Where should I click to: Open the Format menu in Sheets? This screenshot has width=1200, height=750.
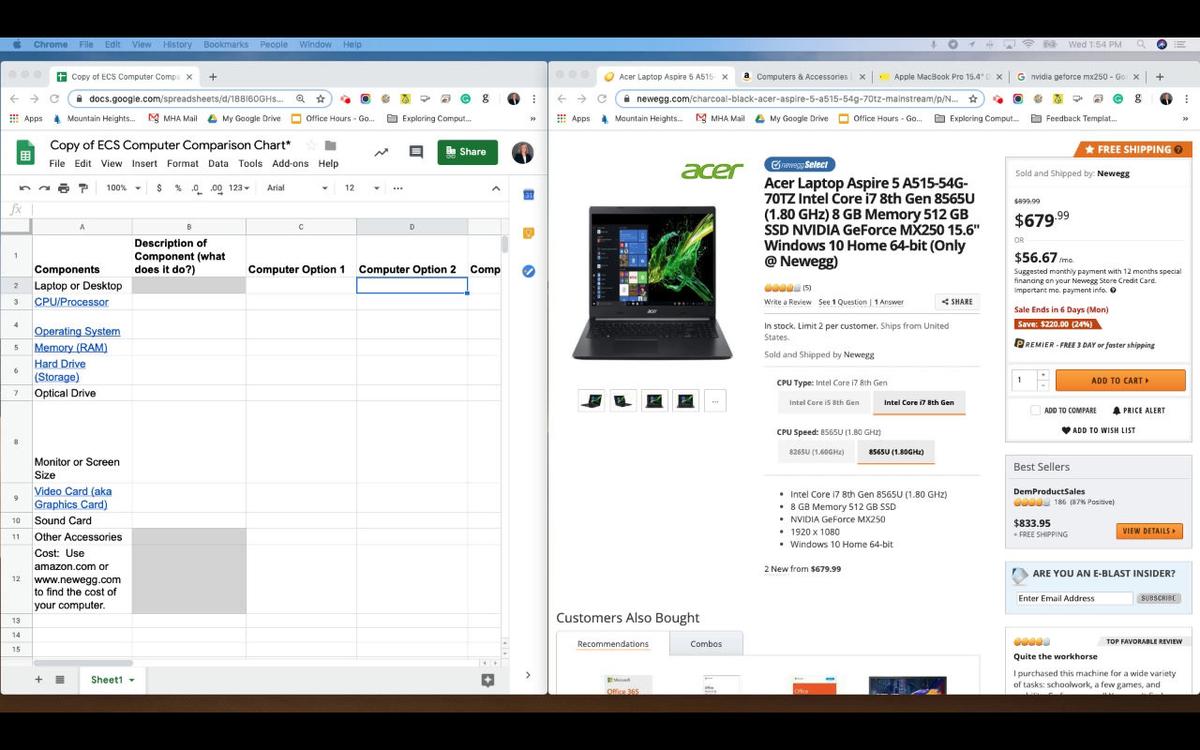[x=182, y=164]
